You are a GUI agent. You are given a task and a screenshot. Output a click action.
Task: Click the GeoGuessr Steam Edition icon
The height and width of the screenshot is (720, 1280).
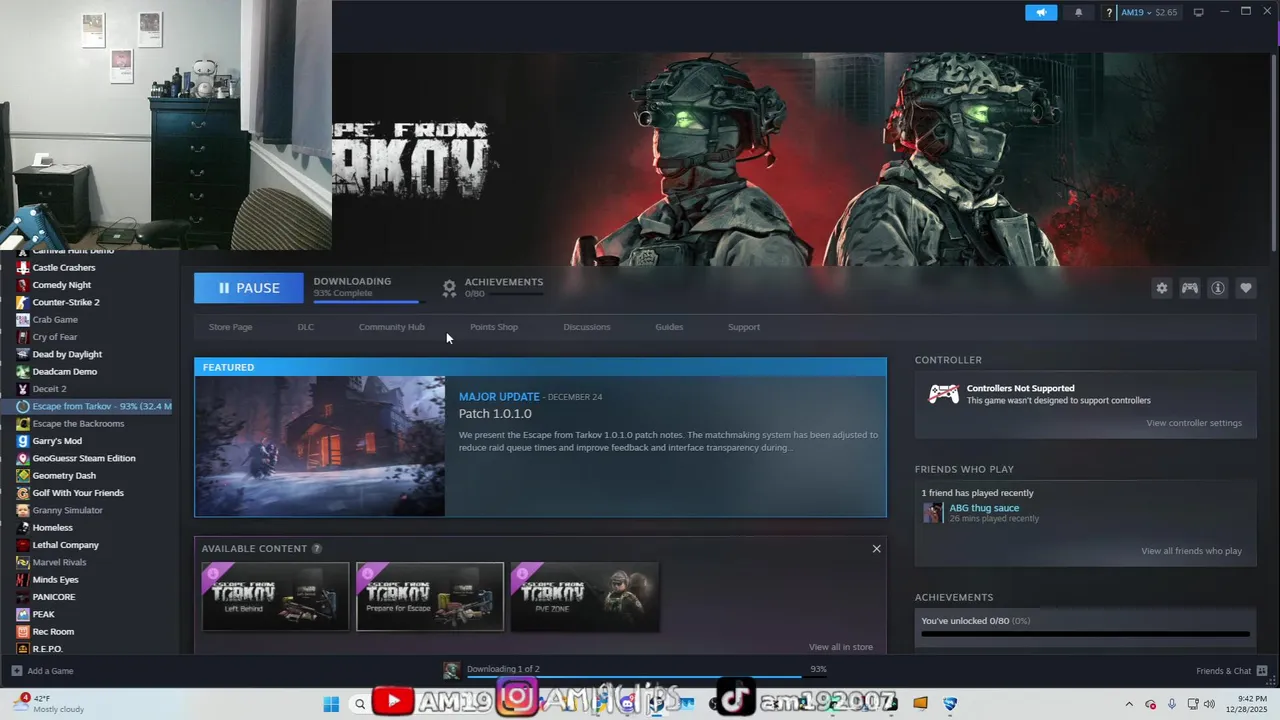23,458
